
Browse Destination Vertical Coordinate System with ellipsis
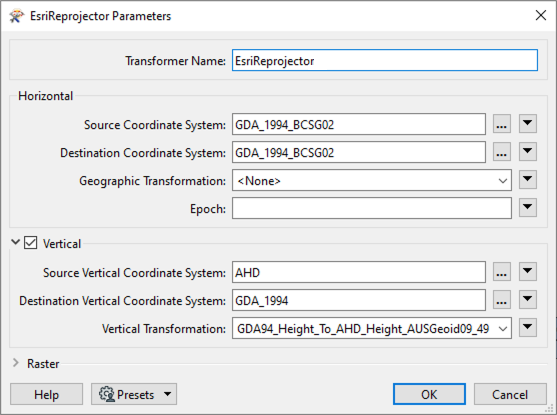[502, 300]
